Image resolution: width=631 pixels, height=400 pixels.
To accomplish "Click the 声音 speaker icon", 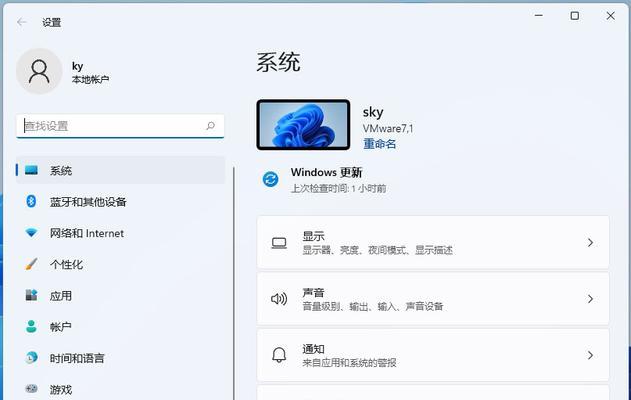I will click(x=279, y=299).
